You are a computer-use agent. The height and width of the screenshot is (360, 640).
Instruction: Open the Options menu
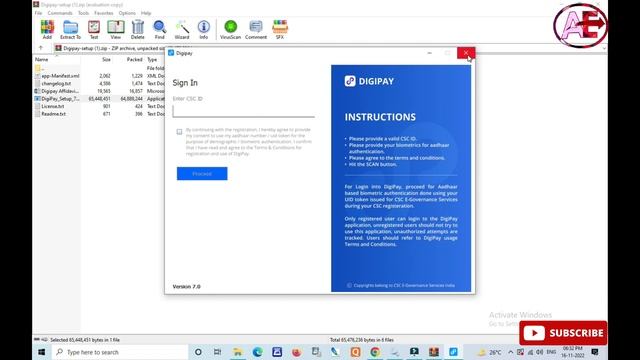pyautogui.click(x=127, y=13)
